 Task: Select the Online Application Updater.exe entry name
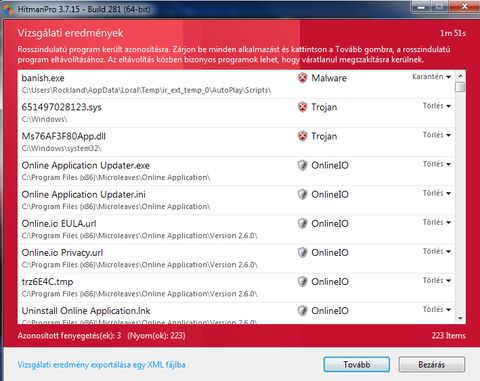[x=86, y=165]
